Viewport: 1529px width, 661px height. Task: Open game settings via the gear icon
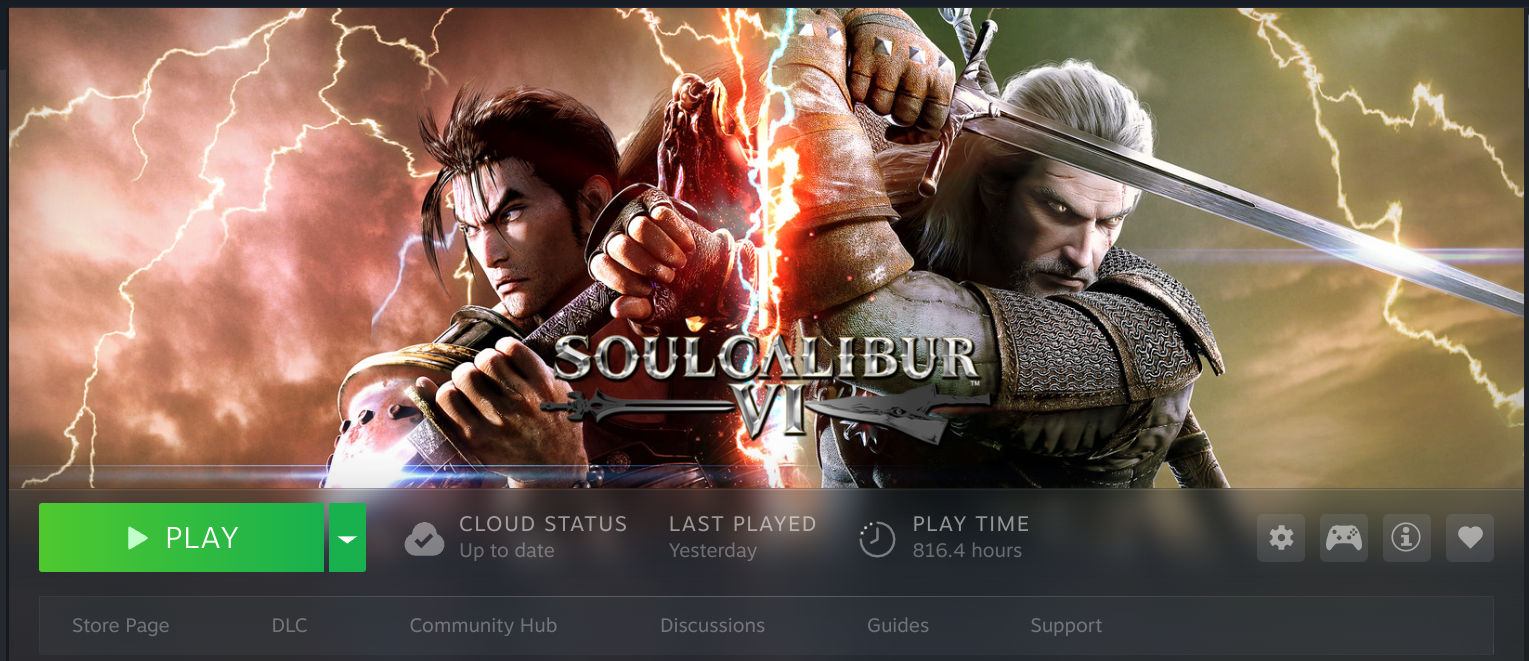click(x=1281, y=538)
